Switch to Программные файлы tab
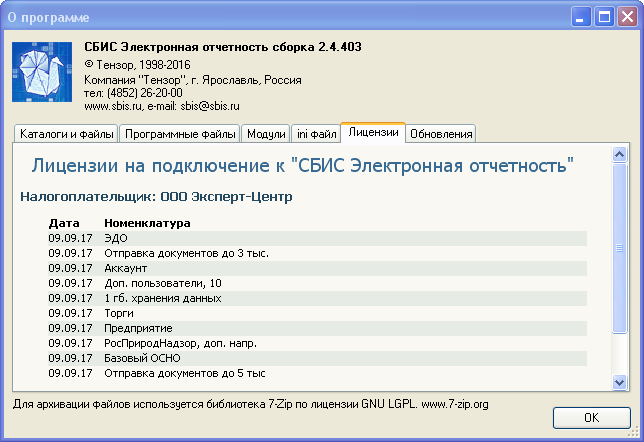This screenshot has width=644, height=442. [180, 134]
